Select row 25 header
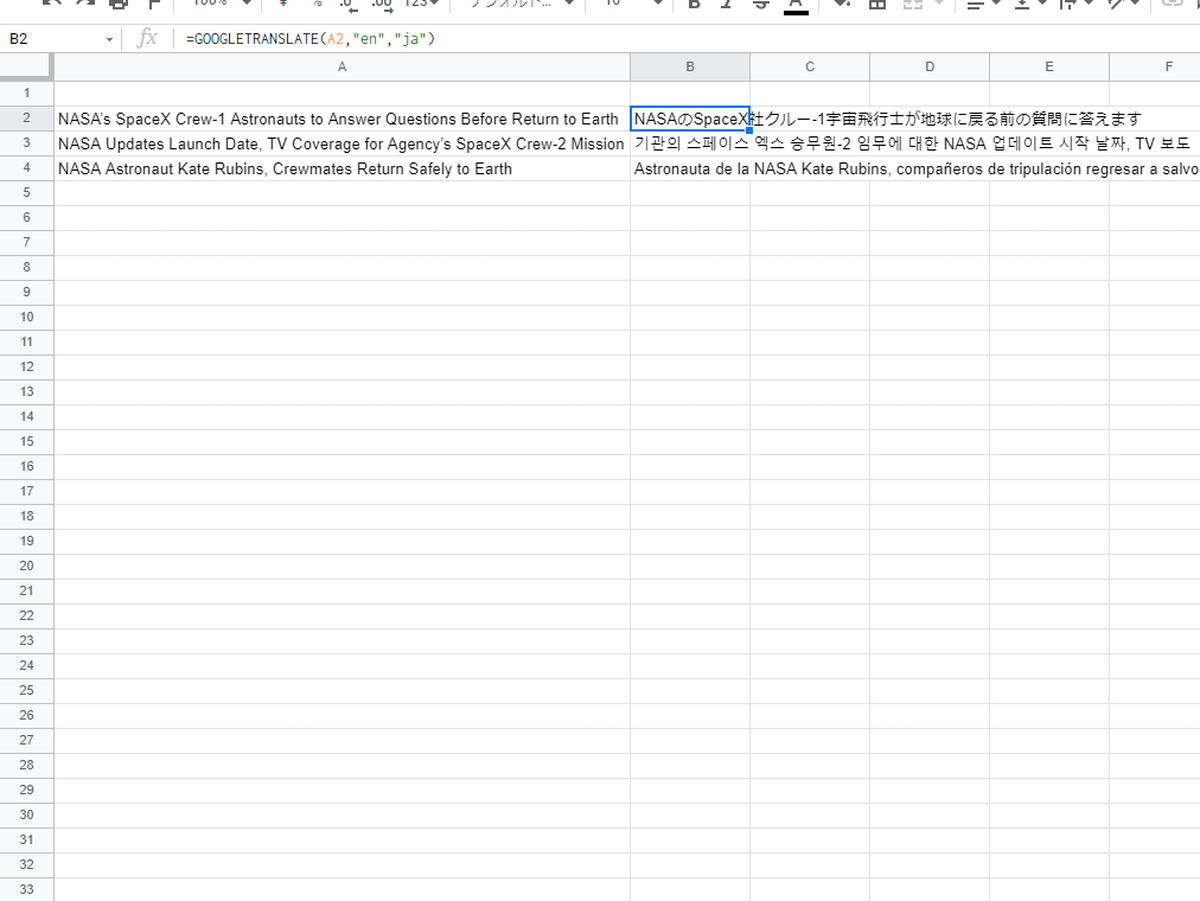The width and height of the screenshot is (1200, 901). pos(26,690)
